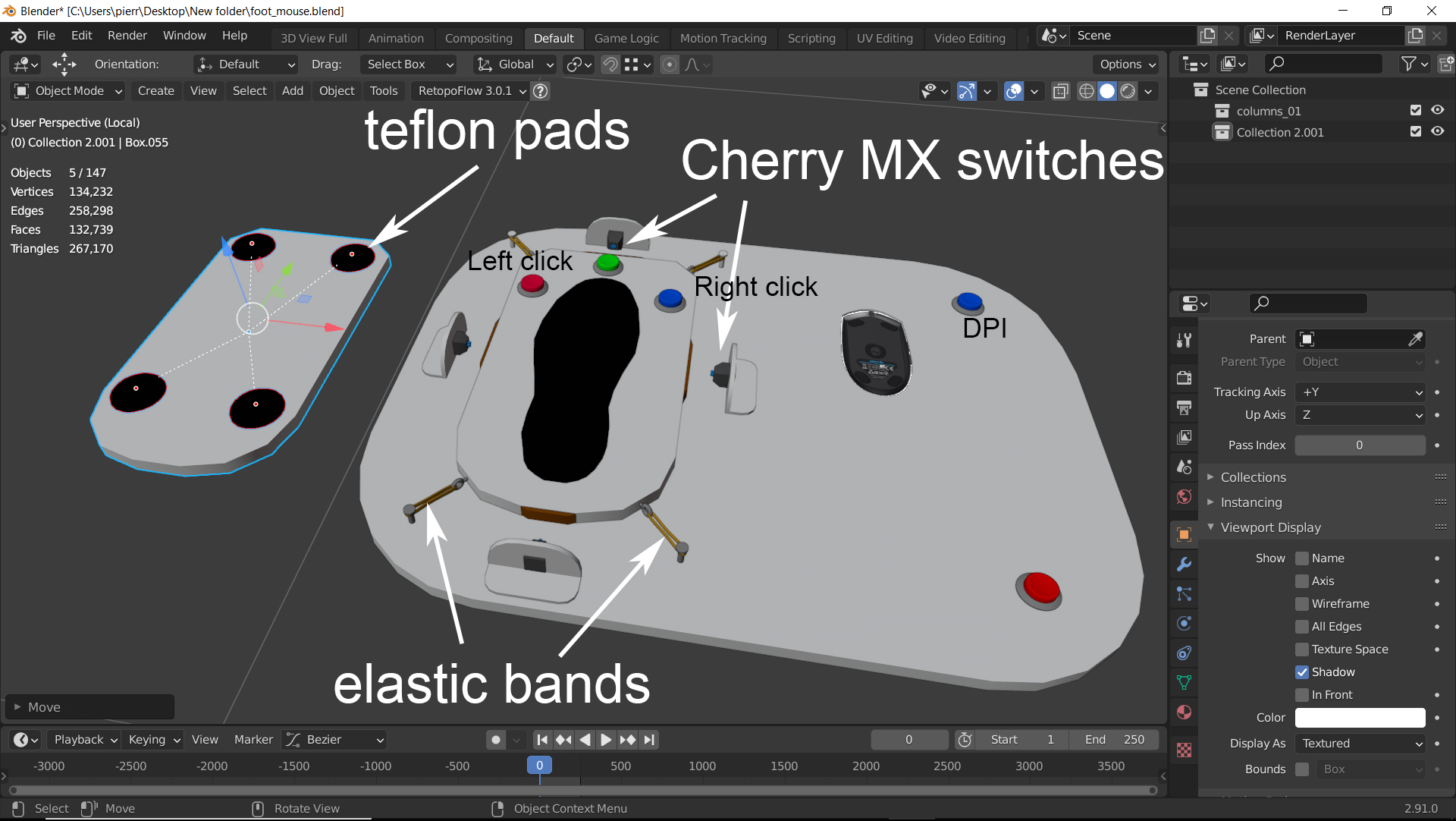This screenshot has width=1456, height=821.
Task: Open the Object Data mesh tab
Action: click(1184, 682)
